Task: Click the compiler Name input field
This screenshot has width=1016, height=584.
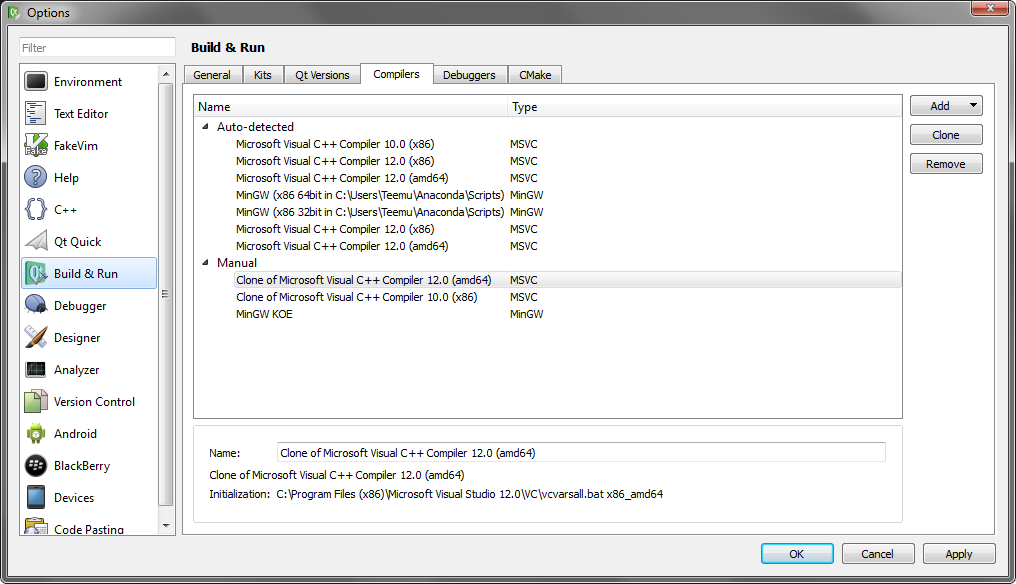Action: pos(581,452)
